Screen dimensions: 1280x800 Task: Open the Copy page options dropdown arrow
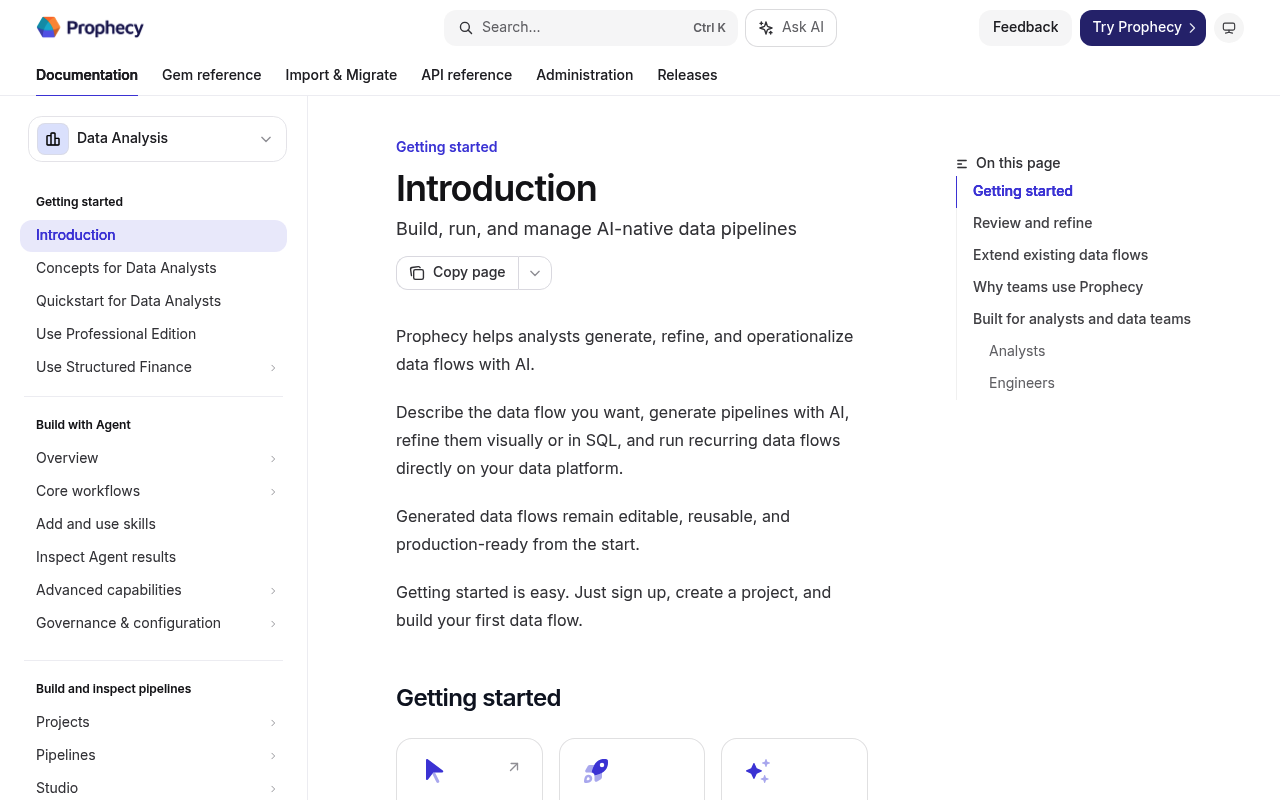click(535, 273)
